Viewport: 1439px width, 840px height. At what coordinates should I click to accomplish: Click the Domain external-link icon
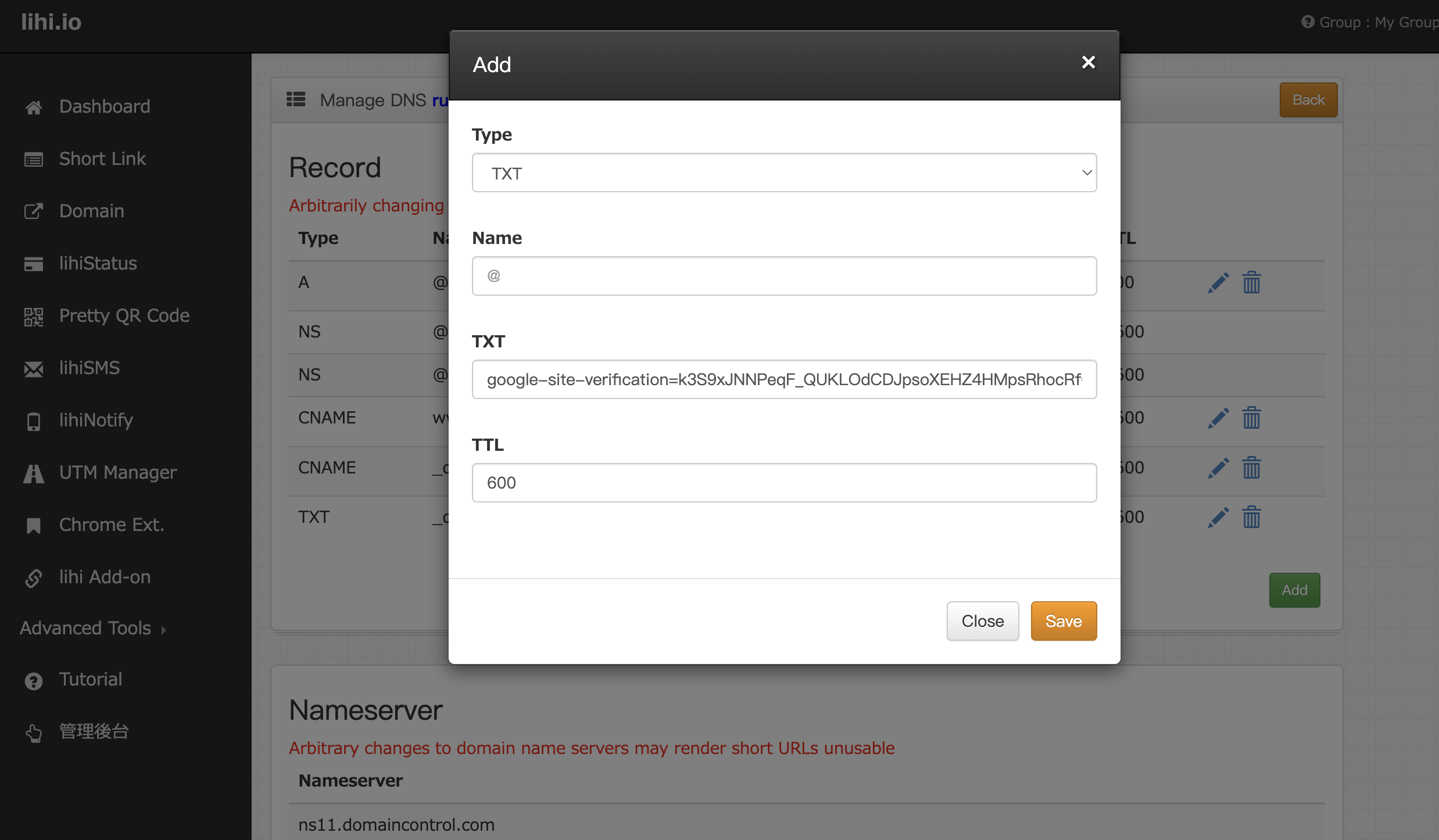(34, 211)
